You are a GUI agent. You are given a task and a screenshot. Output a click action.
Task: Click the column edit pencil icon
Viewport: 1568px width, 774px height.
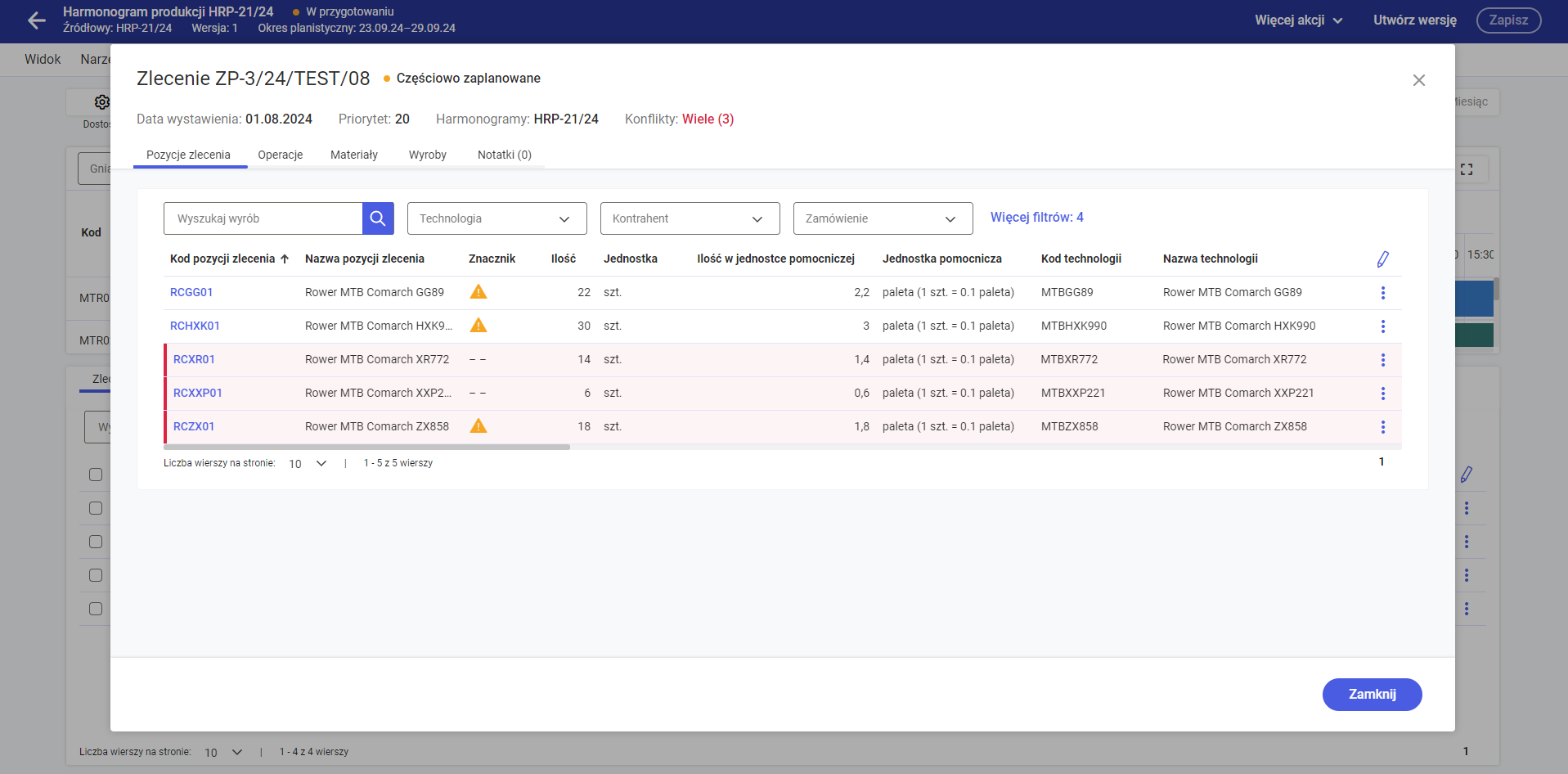tap(1382, 259)
